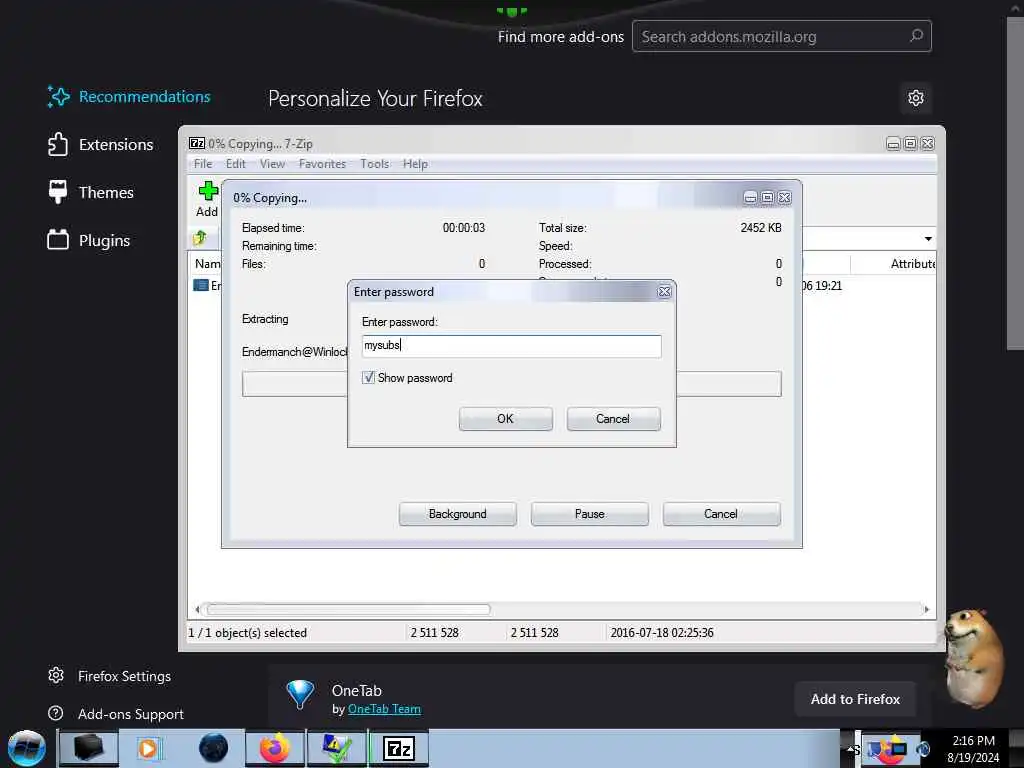Focus the Enter password text field
This screenshot has width=1024, height=768.
[x=511, y=345]
